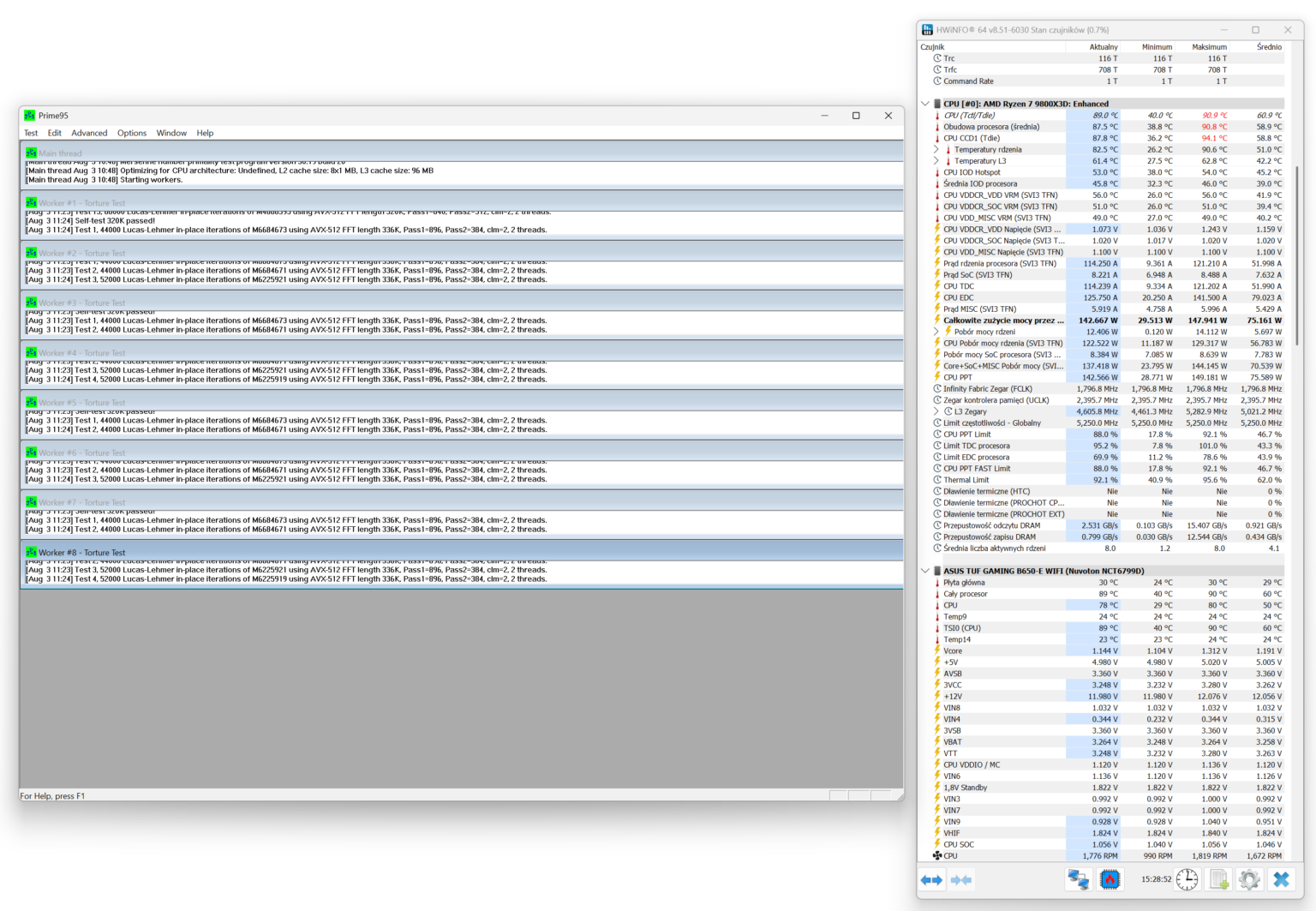
Task: Close sensors with the blue X button
Action: pyautogui.click(x=1282, y=879)
